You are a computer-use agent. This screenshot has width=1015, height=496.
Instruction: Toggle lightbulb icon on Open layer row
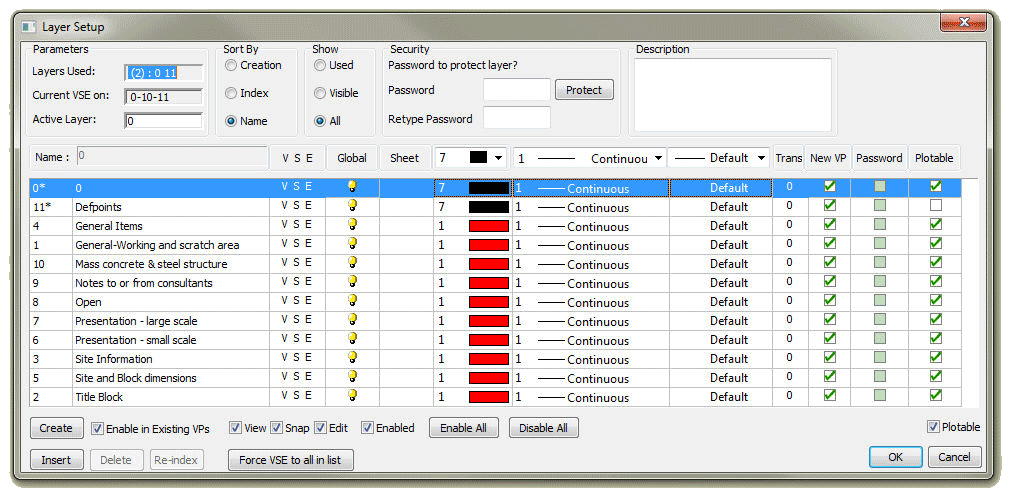pos(352,301)
